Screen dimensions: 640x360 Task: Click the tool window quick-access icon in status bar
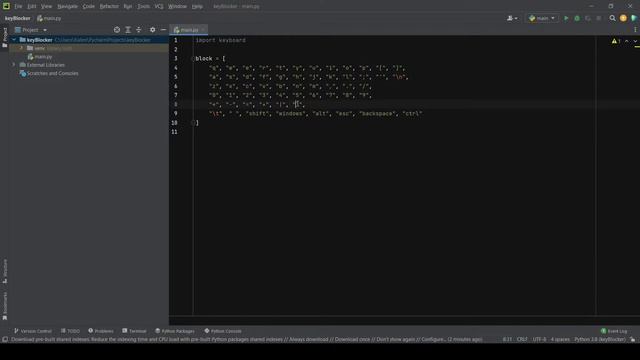tap(4, 340)
